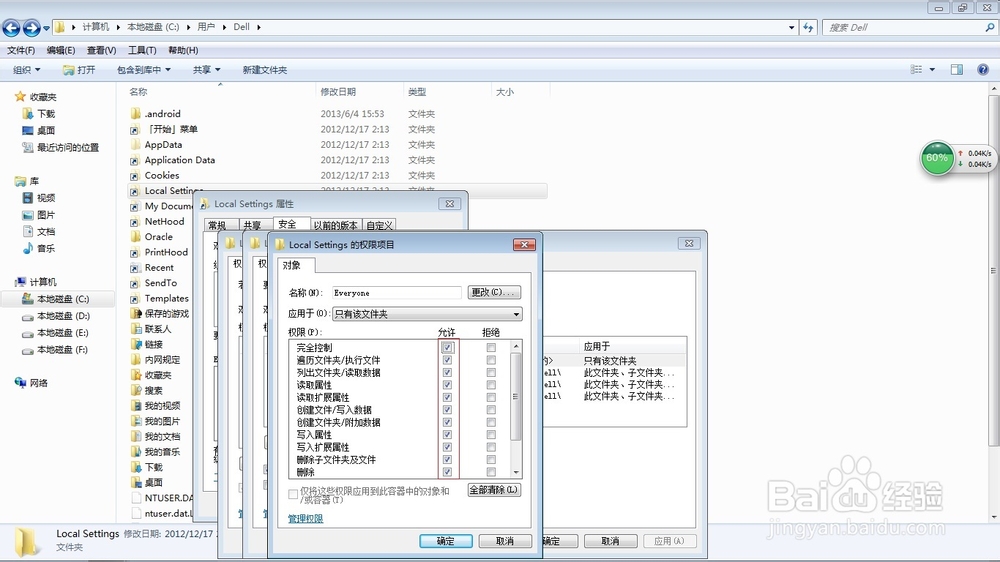1000x562 pixels.
Task: Open the 文件(F) menu
Action: tap(20, 50)
